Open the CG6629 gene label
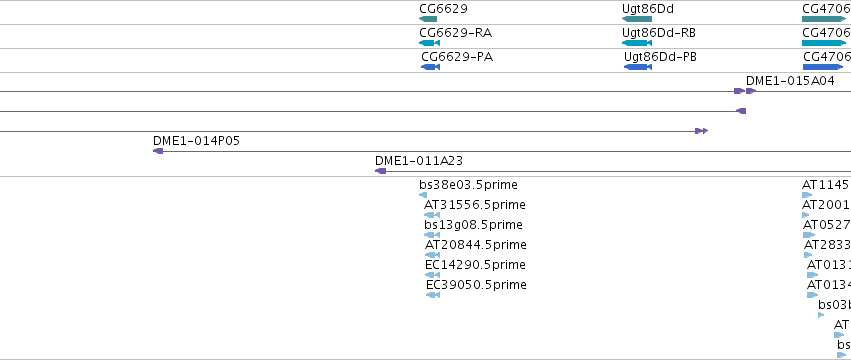The height and width of the screenshot is (360, 851). coord(443,8)
